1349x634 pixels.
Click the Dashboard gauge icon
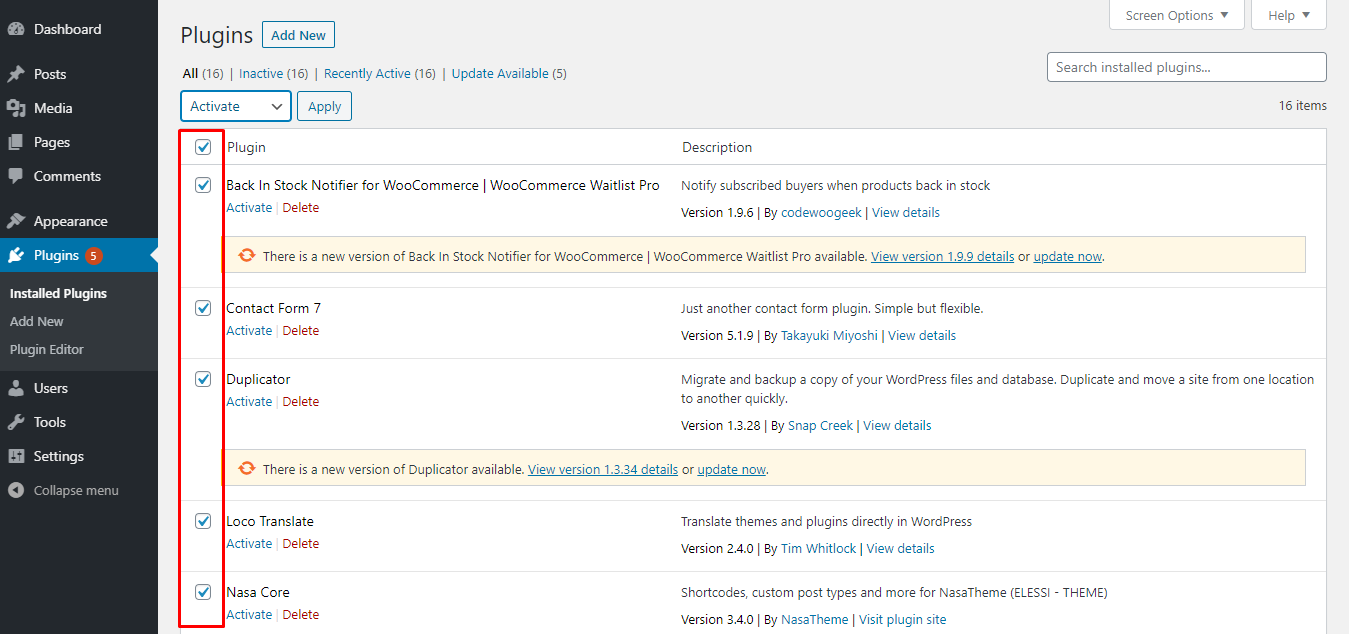coord(16,29)
